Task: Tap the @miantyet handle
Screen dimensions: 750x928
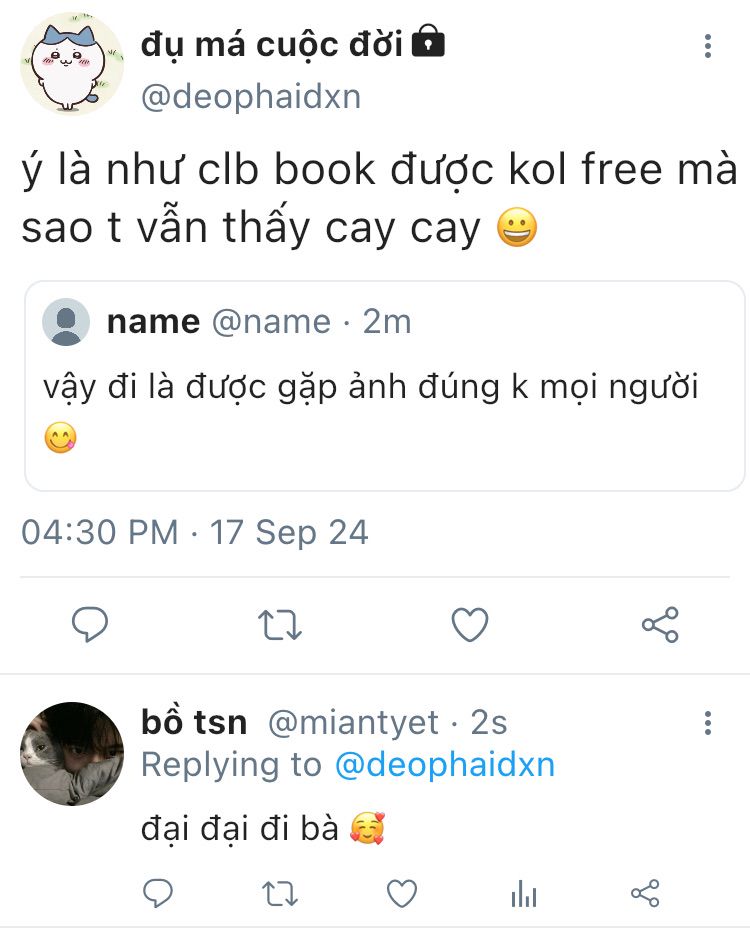Action: coord(353,723)
